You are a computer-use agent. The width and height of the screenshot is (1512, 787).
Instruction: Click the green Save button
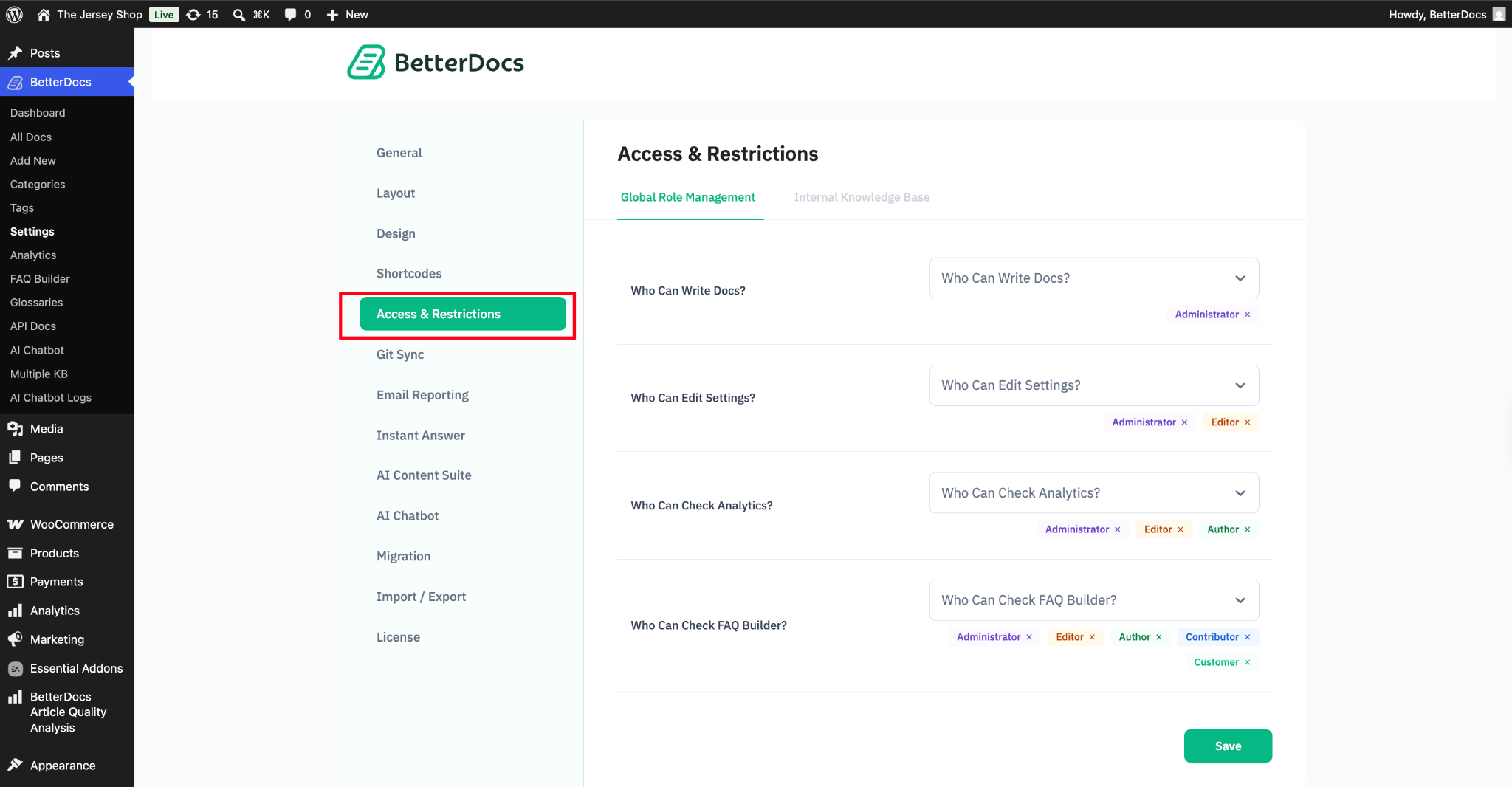click(x=1228, y=746)
